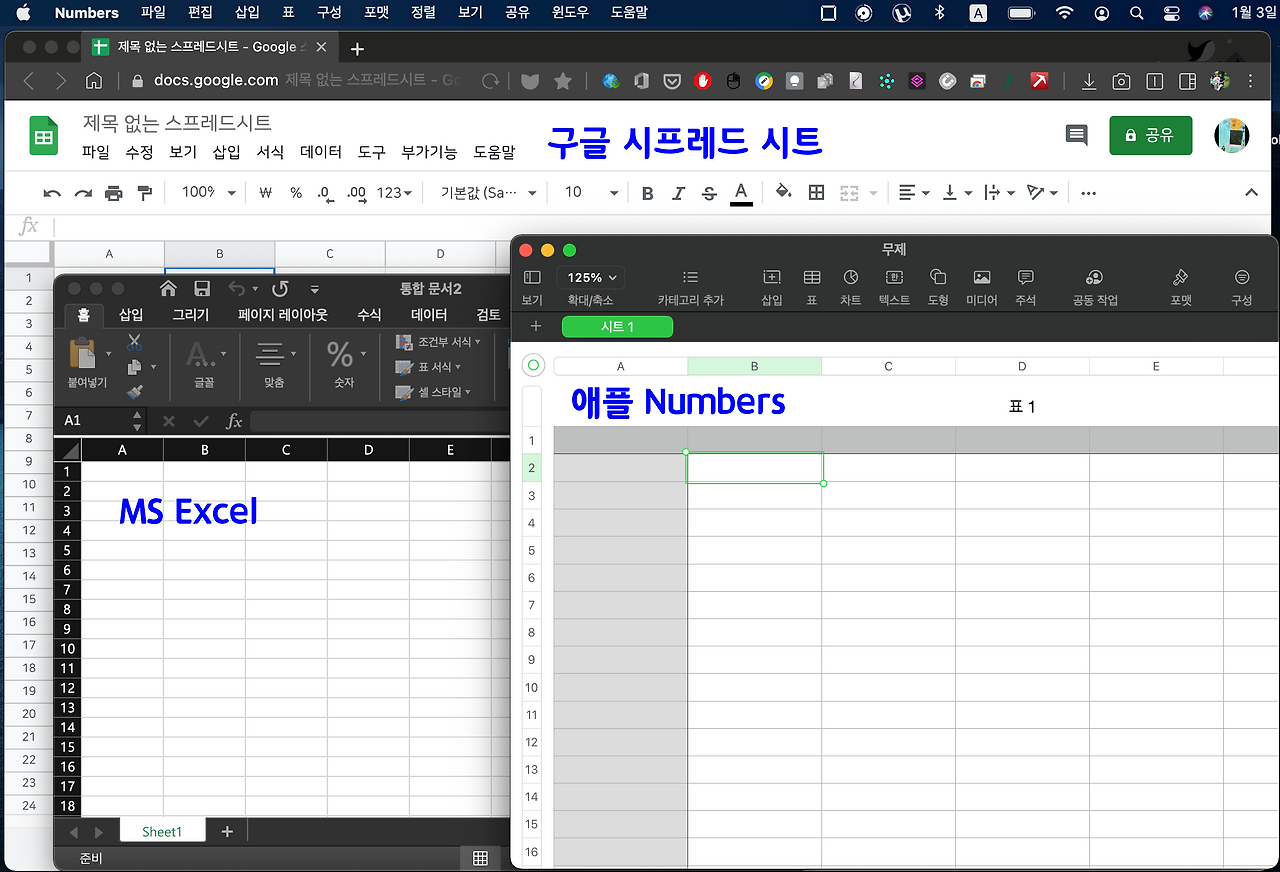Insert a 표 from the Numbers toolbar
This screenshot has width=1280, height=872.
[812, 285]
